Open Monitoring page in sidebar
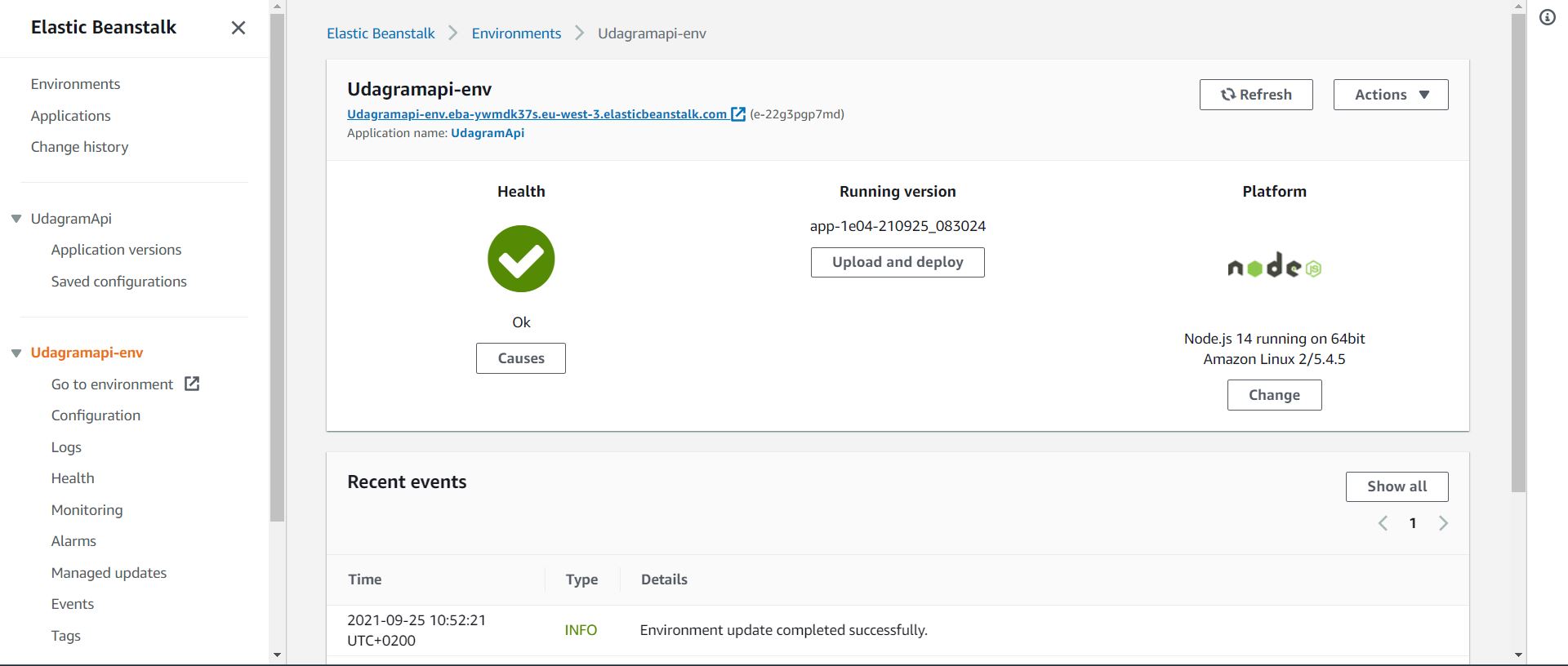 pyautogui.click(x=87, y=510)
